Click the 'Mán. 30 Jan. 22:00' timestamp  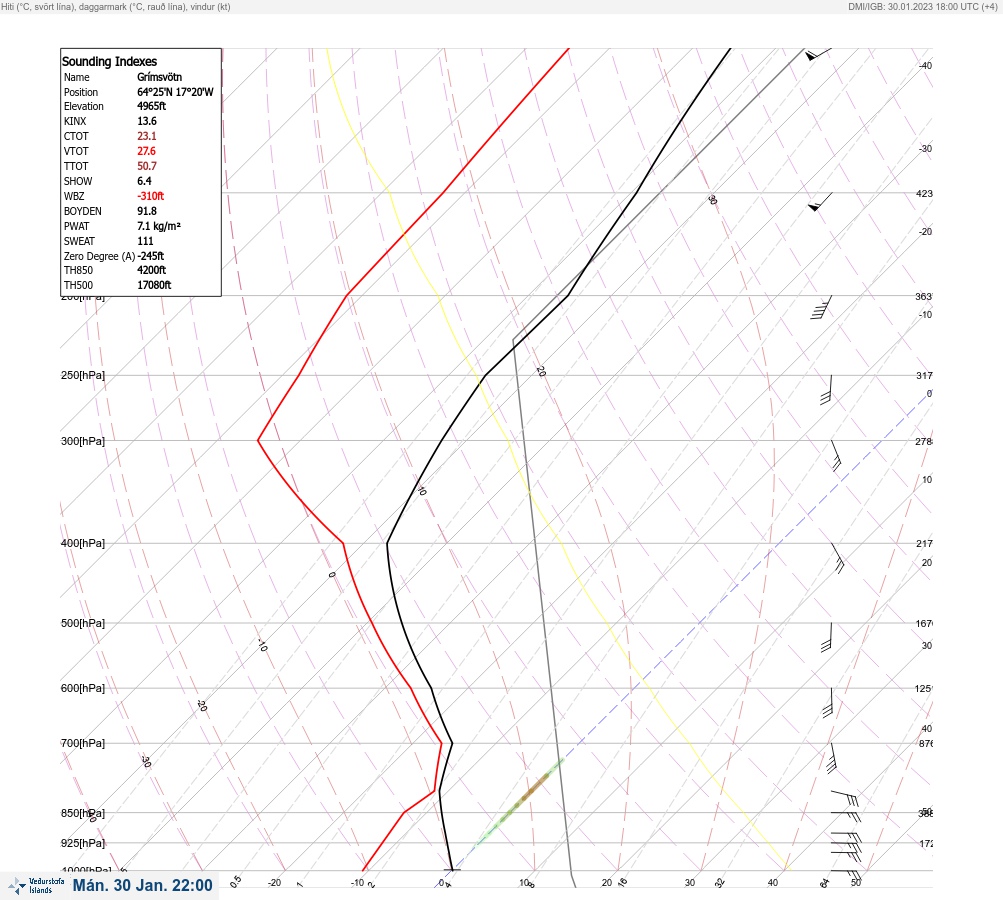click(x=142, y=885)
